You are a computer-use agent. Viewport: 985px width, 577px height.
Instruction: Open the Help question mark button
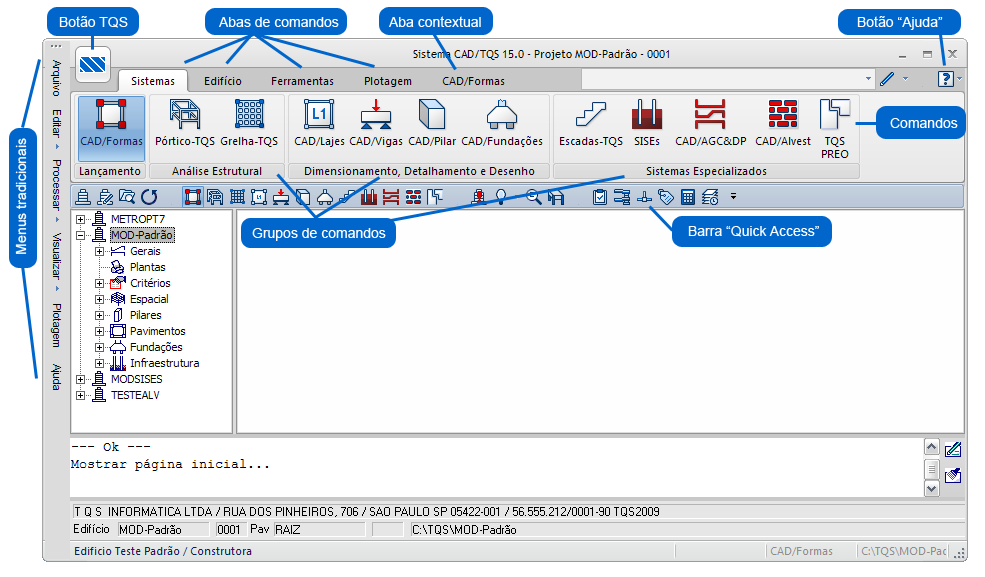945,79
